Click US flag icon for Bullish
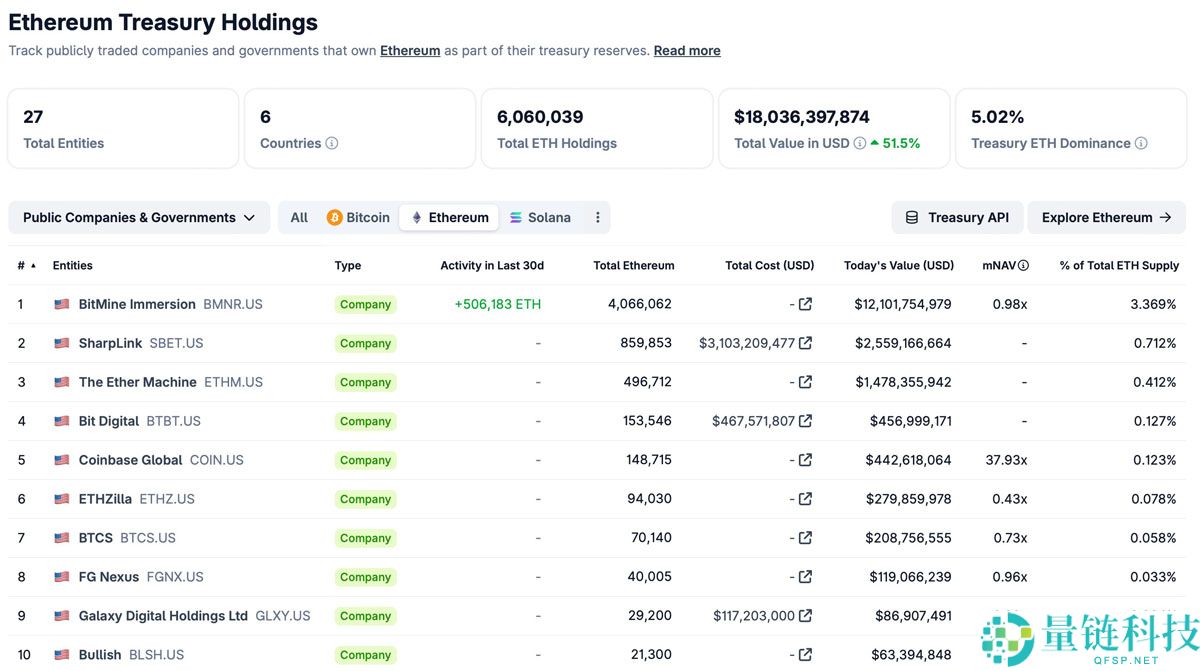This screenshot has width=1200, height=671. (x=62, y=655)
